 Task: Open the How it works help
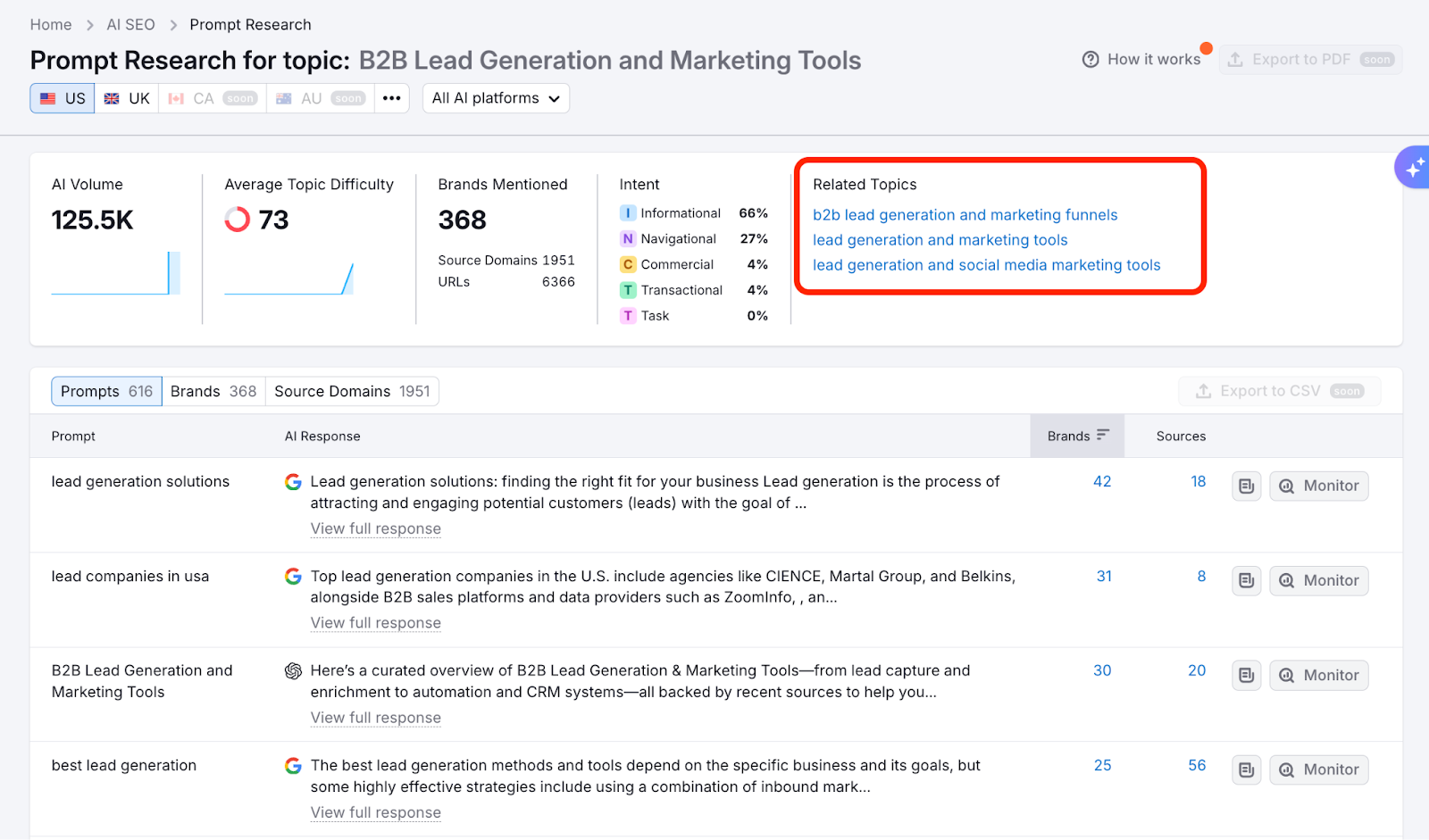click(1141, 60)
